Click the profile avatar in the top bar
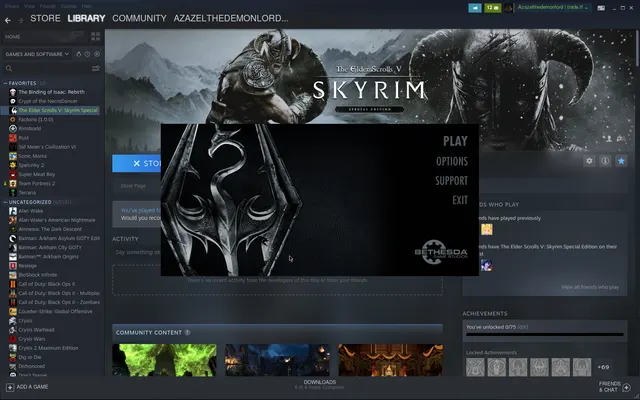The image size is (640, 400). (509, 8)
